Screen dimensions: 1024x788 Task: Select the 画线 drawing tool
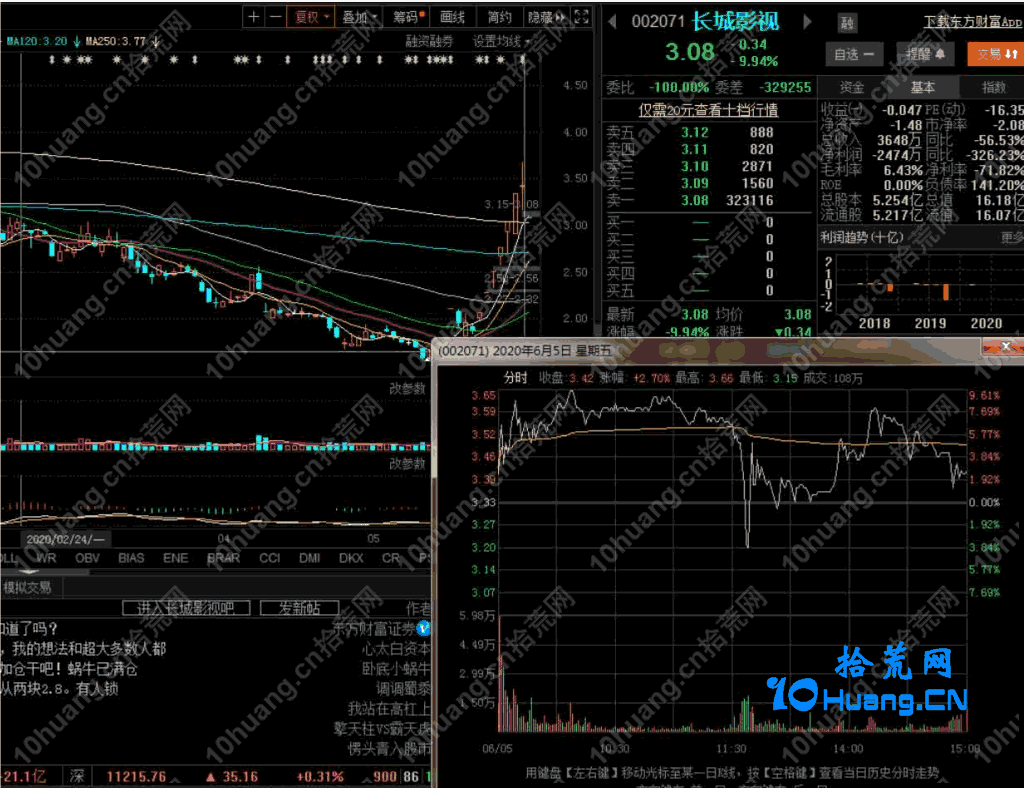coord(452,18)
